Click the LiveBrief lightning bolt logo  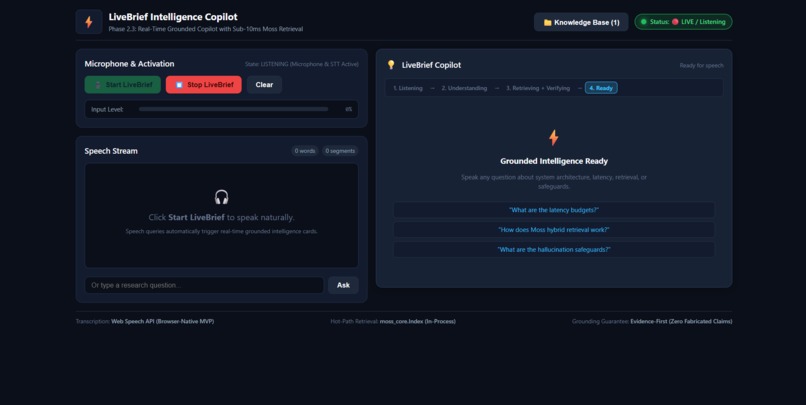coord(89,22)
